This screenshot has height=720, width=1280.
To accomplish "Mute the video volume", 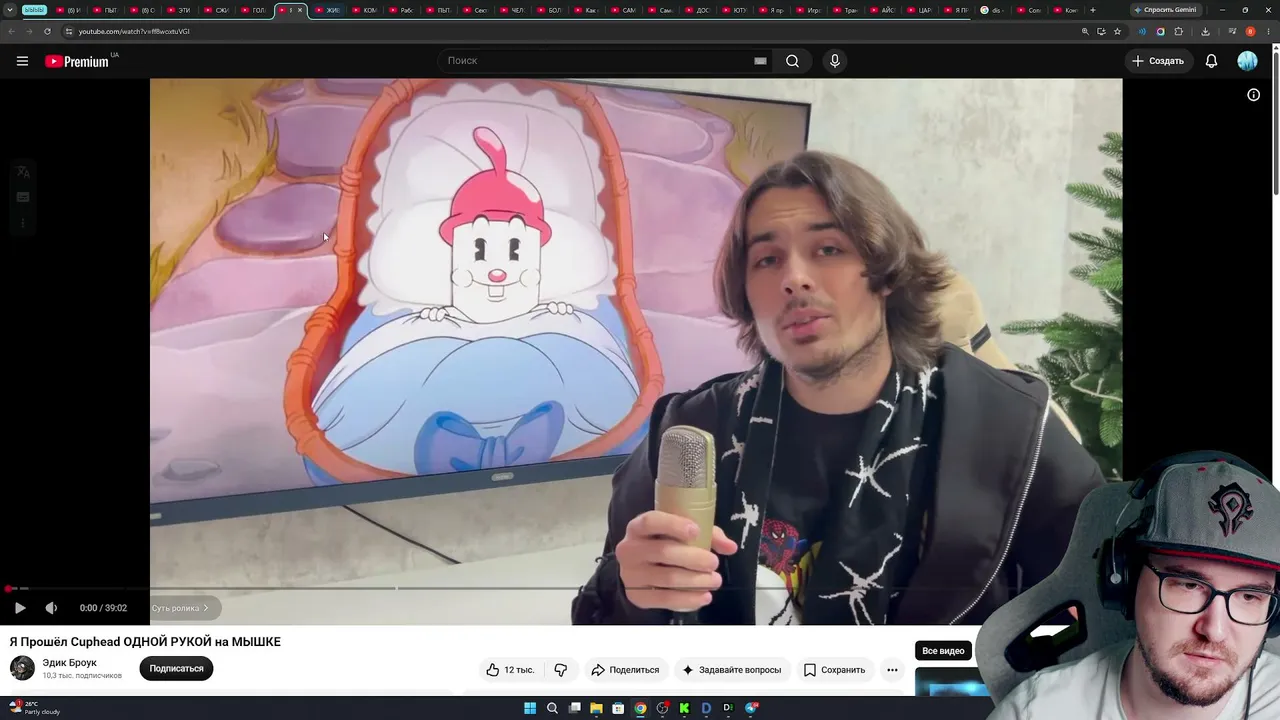I will click(x=51, y=608).
